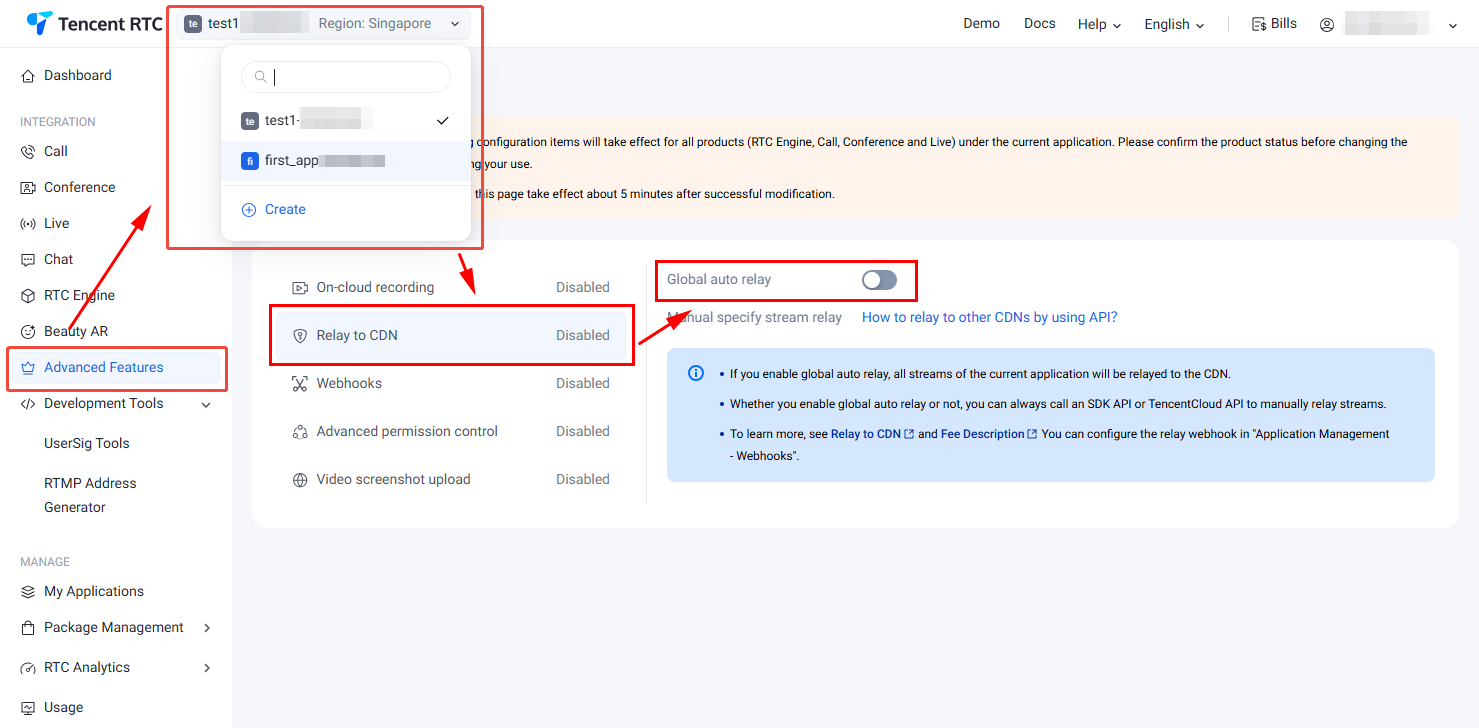Collapse the Development Tools section

206,405
